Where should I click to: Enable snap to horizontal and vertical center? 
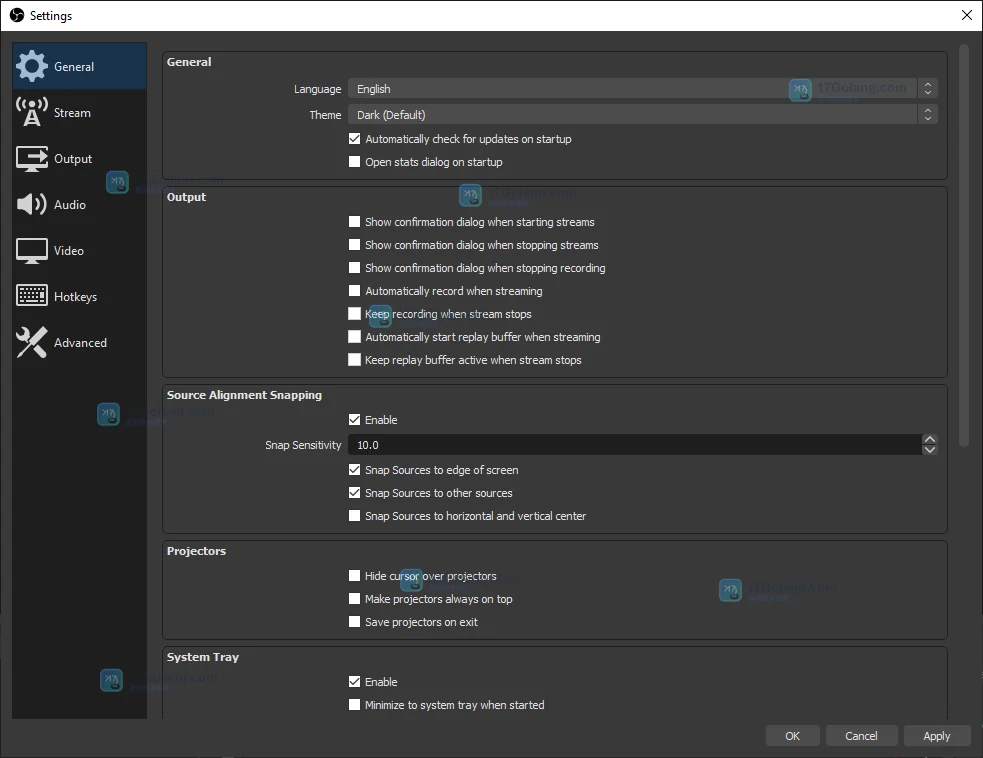[354, 516]
